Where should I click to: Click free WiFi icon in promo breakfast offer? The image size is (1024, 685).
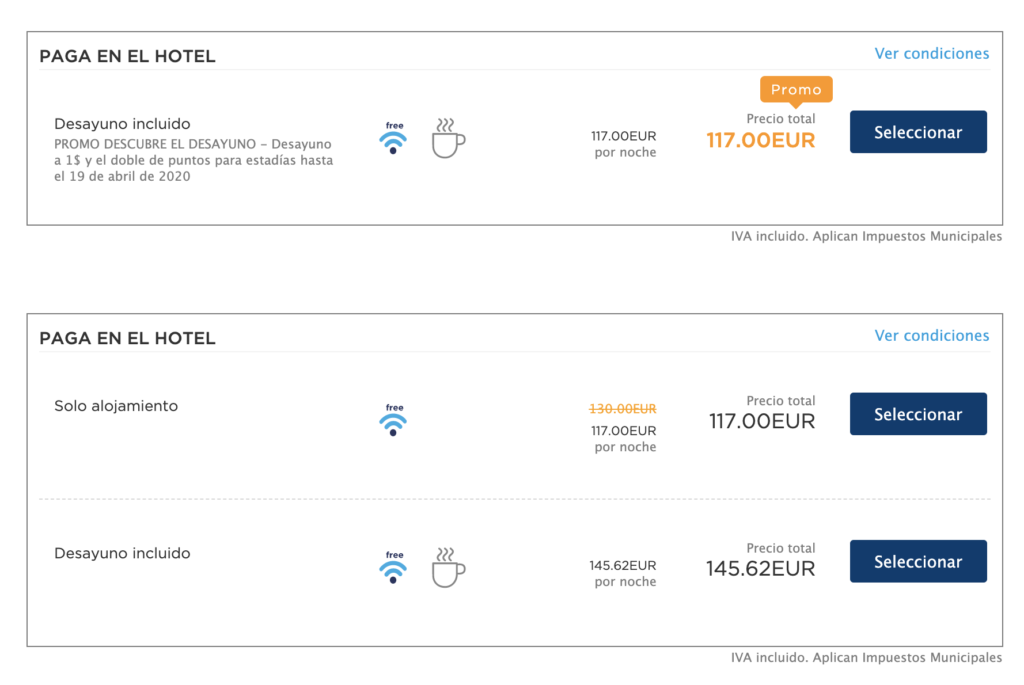click(x=393, y=138)
